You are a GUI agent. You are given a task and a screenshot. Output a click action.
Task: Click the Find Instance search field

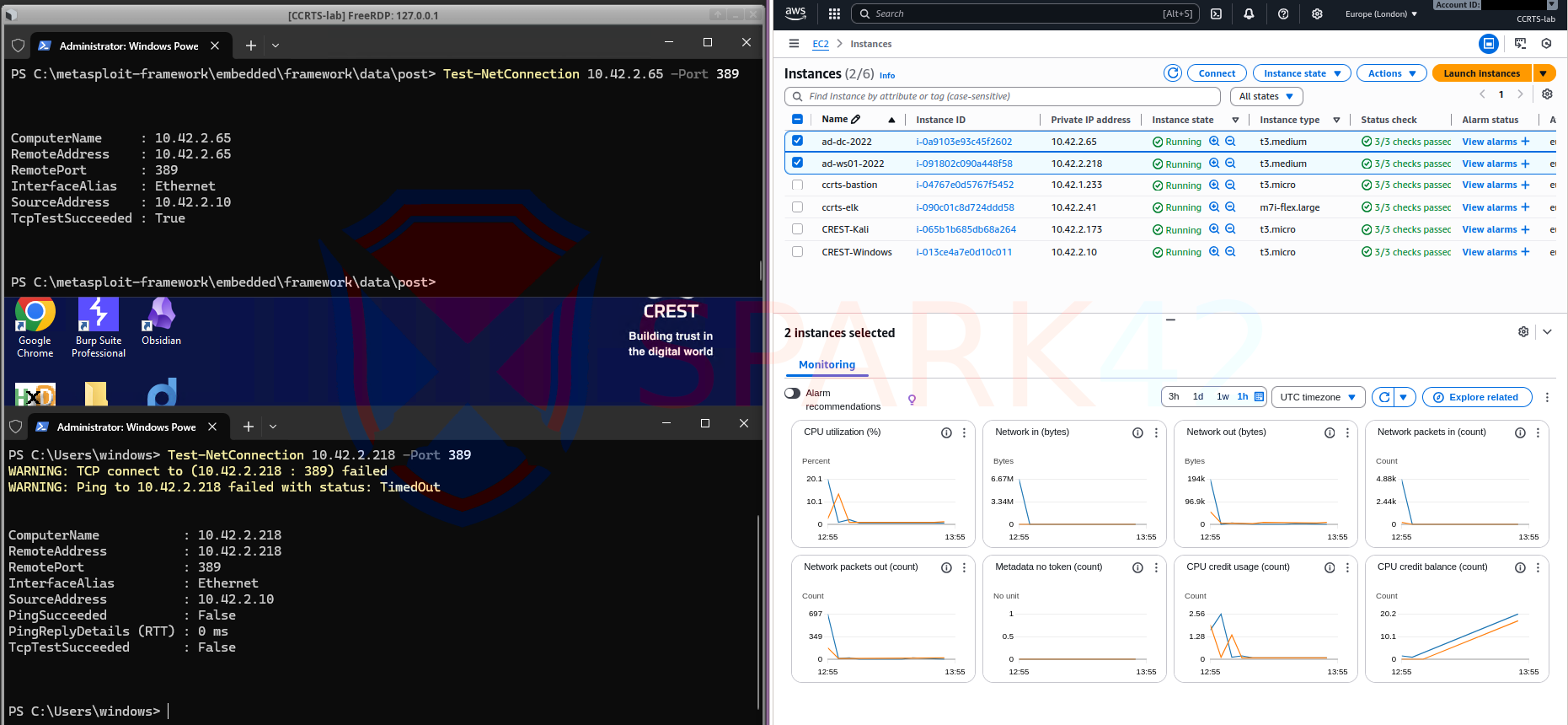[1003, 96]
